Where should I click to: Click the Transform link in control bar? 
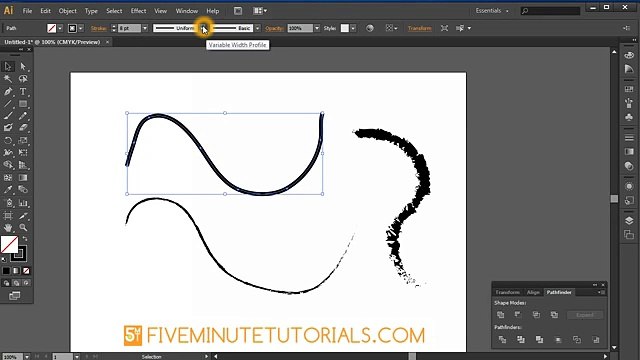tap(420, 28)
